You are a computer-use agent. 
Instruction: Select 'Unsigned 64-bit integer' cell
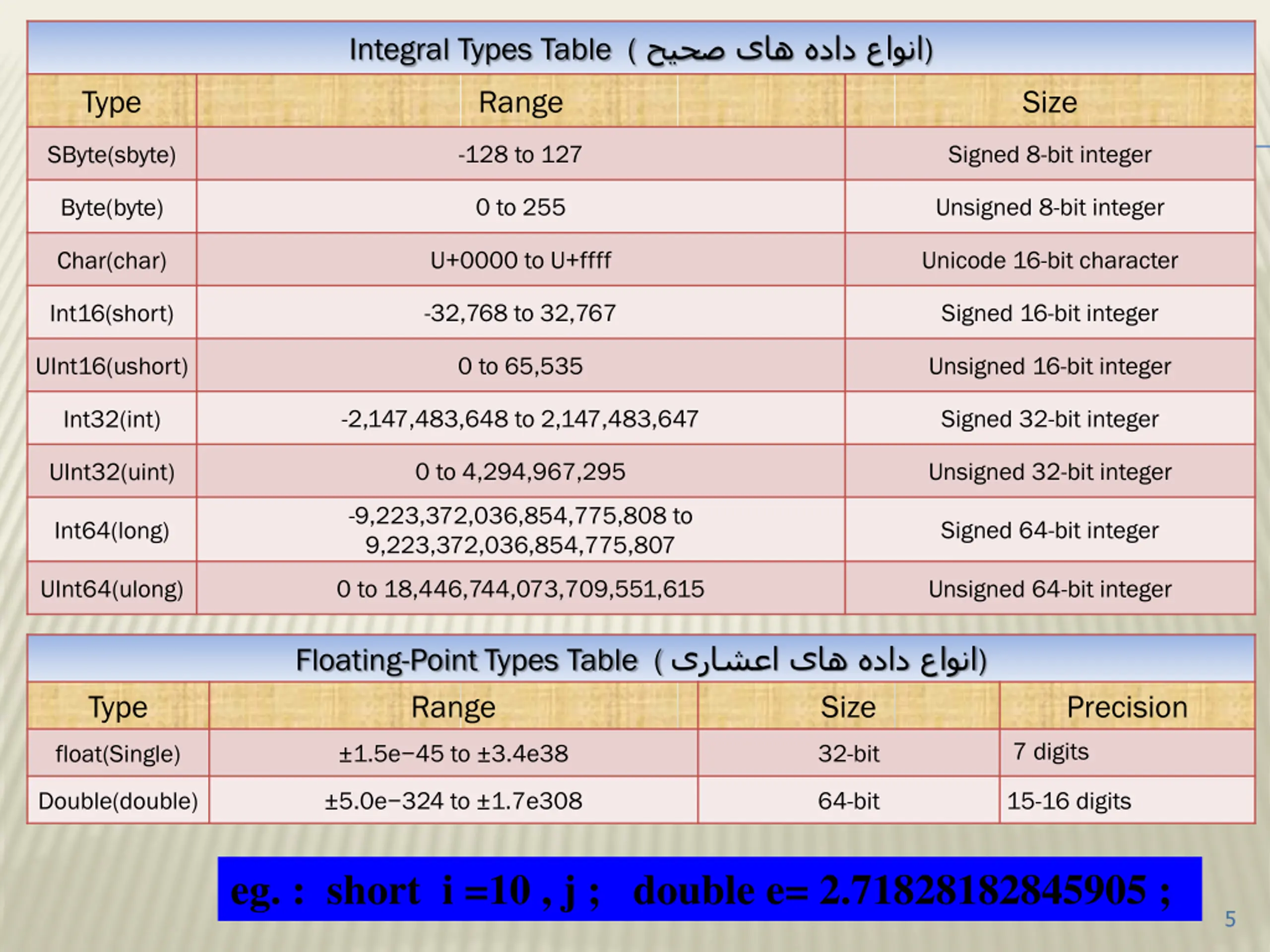[x=1050, y=588]
